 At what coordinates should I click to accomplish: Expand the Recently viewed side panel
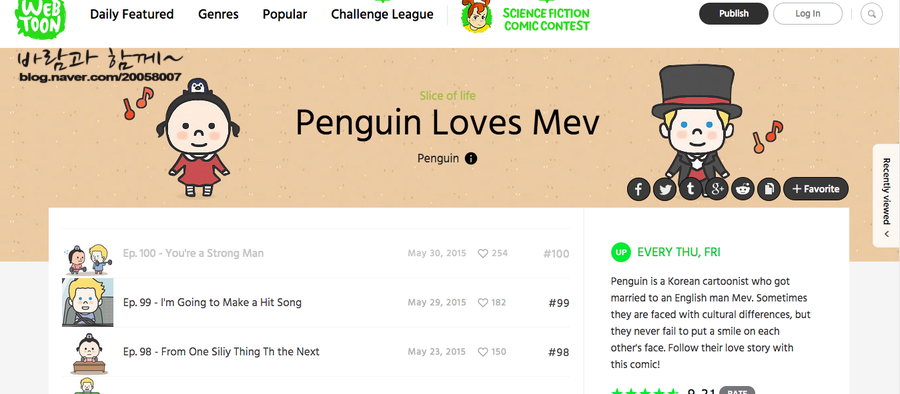point(886,195)
